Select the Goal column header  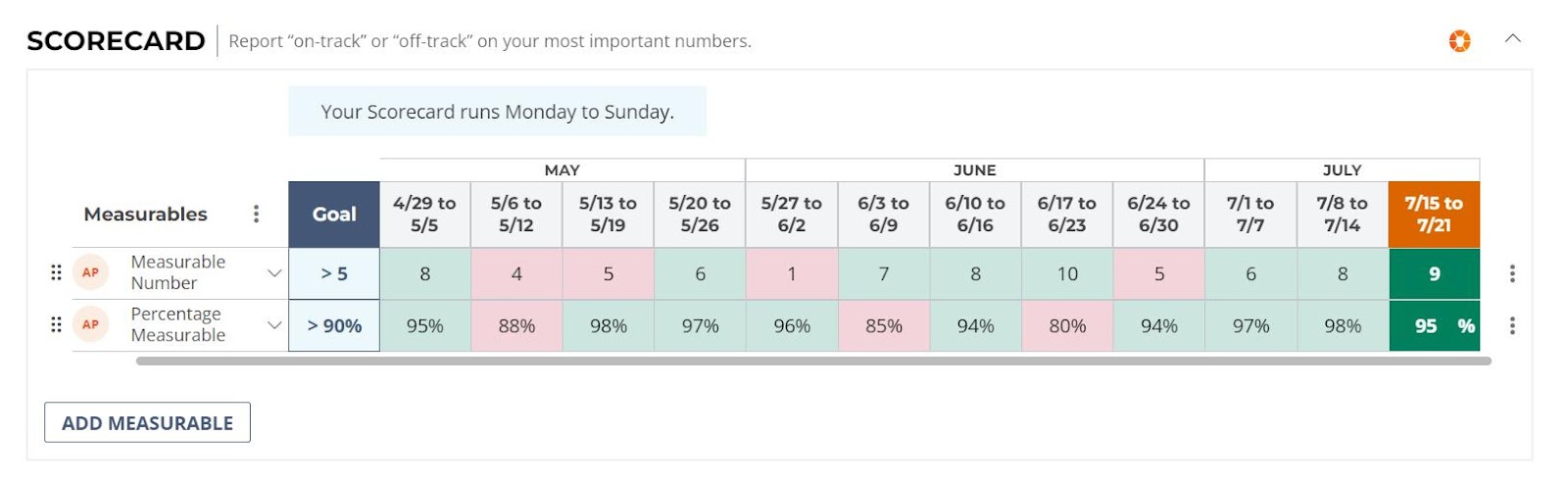(x=334, y=214)
